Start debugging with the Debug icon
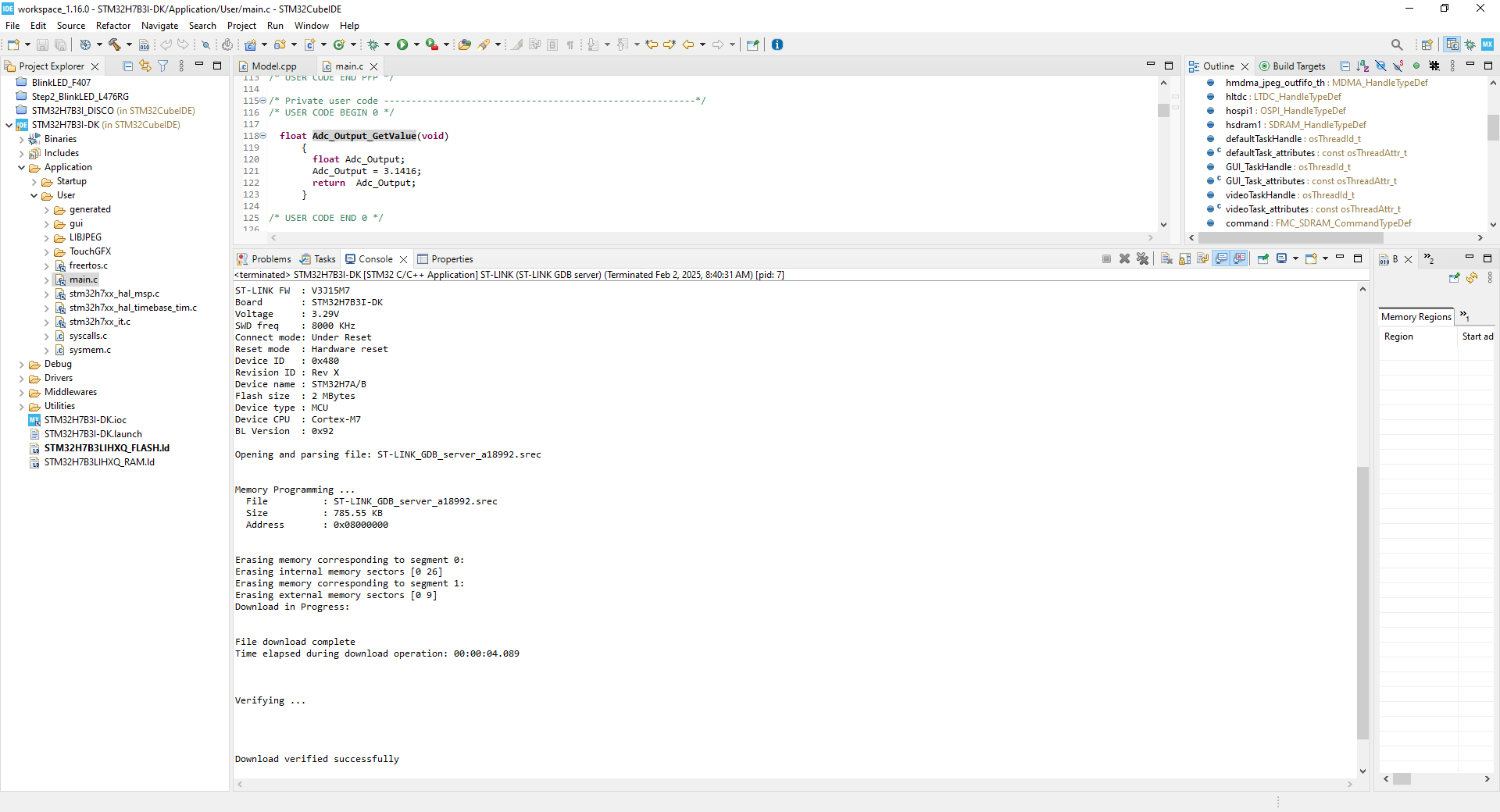1500x812 pixels. (373, 45)
